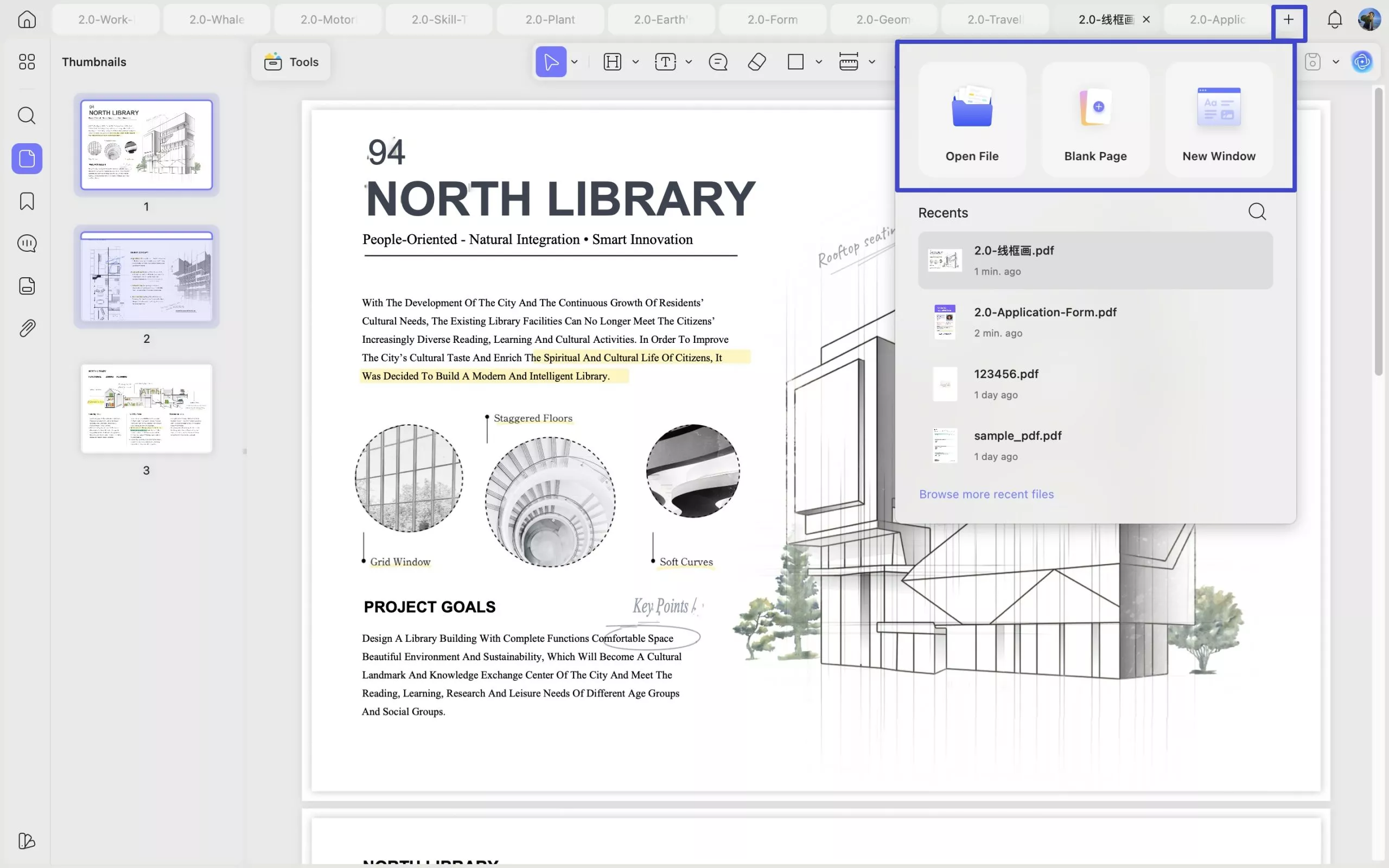Viewport: 1389px width, 868px height.
Task: Go to the Home icon
Action: tap(27, 20)
